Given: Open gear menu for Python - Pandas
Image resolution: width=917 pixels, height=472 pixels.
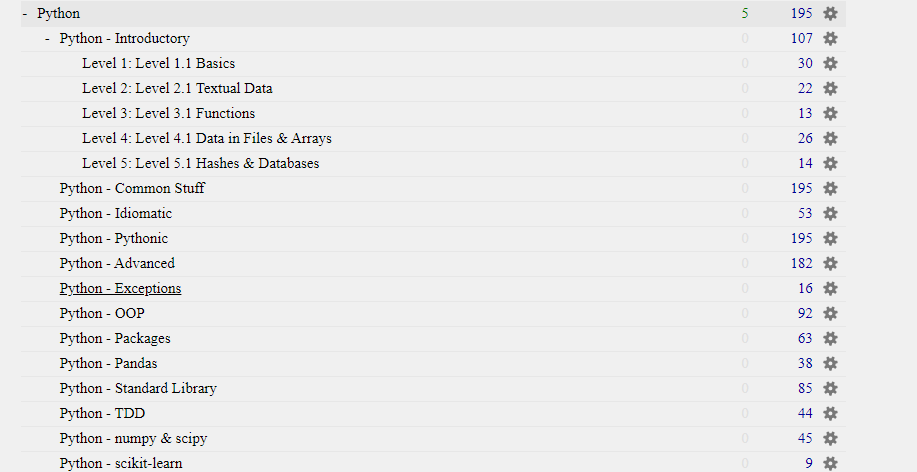Looking at the screenshot, I should click(x=830, y=363).
